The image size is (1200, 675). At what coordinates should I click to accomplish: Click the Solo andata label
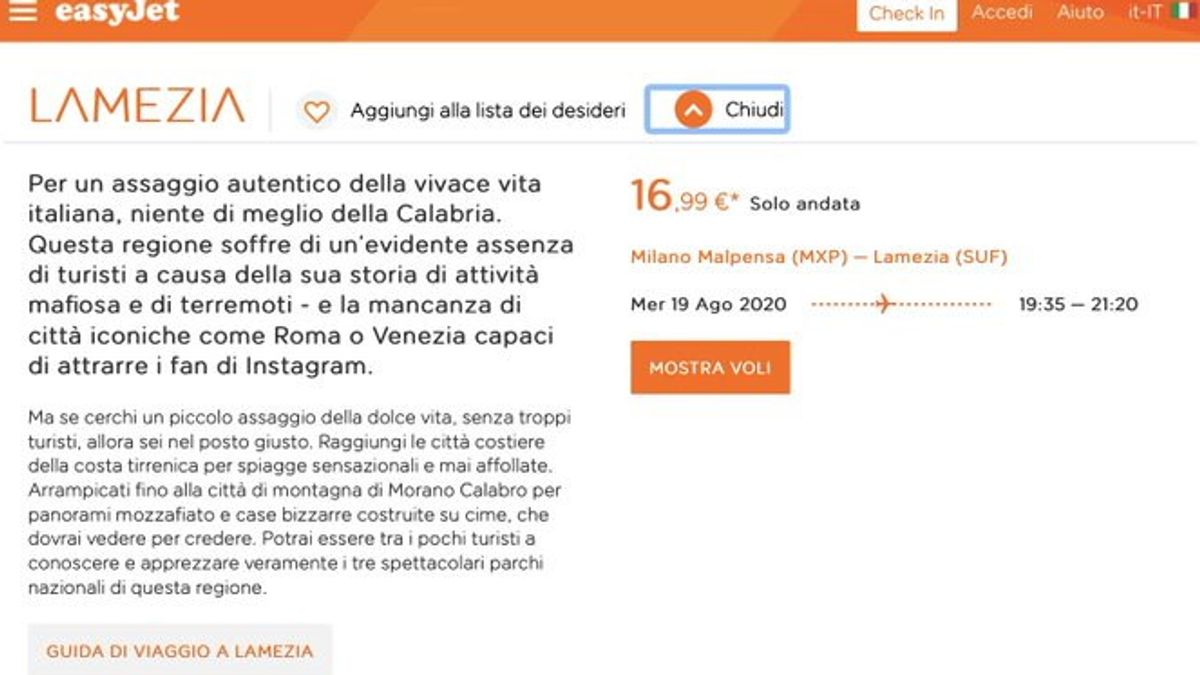[804, 204]
